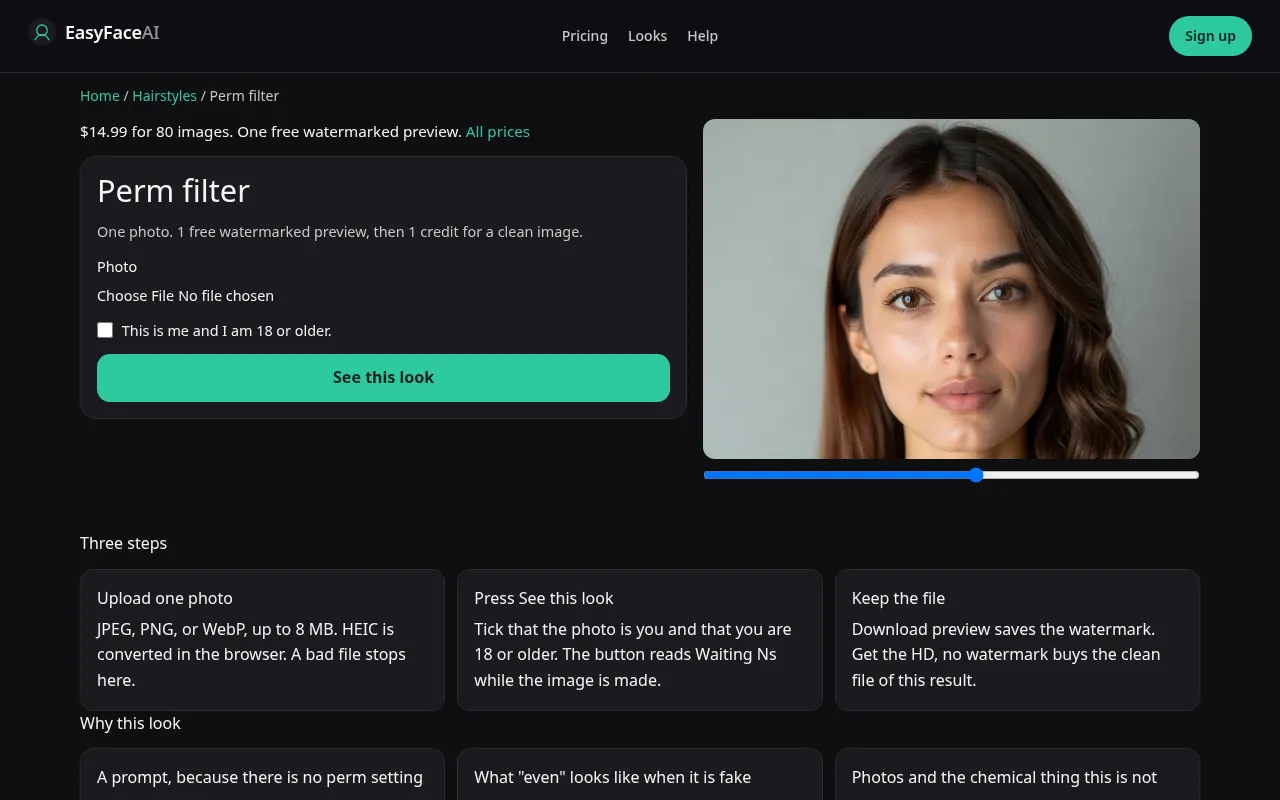The width and height of the screenshot is (1280, 800).
Task: Click the "Perm filter" breadcrumb text
Action: [x=244, y=96]
